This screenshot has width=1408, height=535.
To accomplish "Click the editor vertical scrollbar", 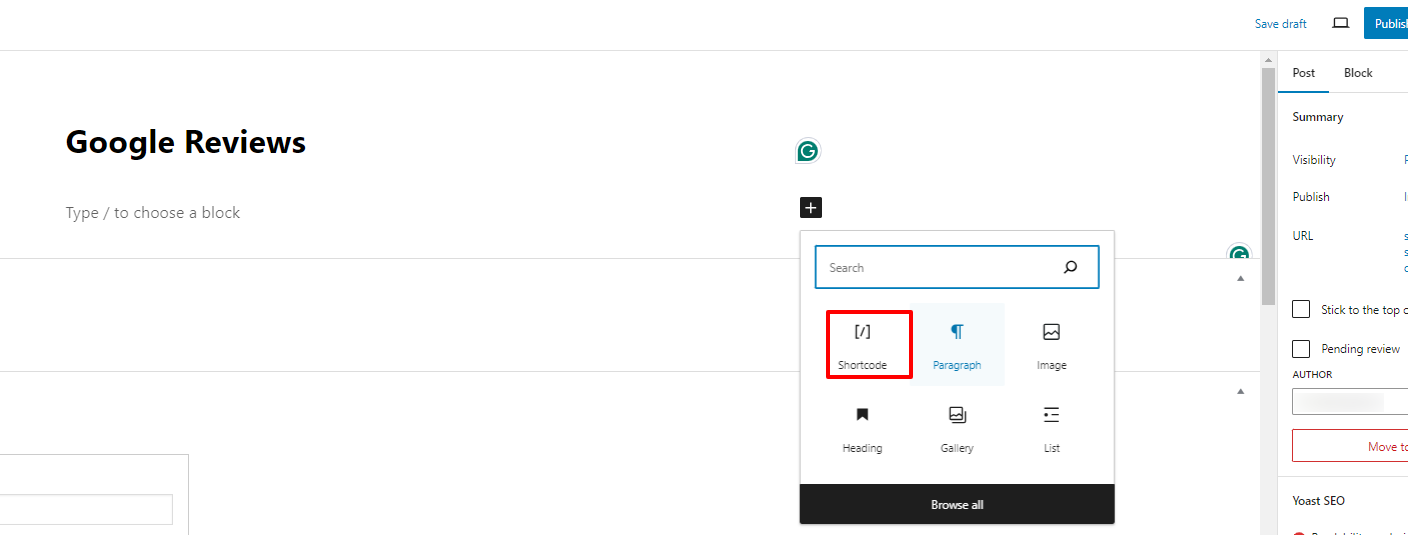I will click(1269, 186).
